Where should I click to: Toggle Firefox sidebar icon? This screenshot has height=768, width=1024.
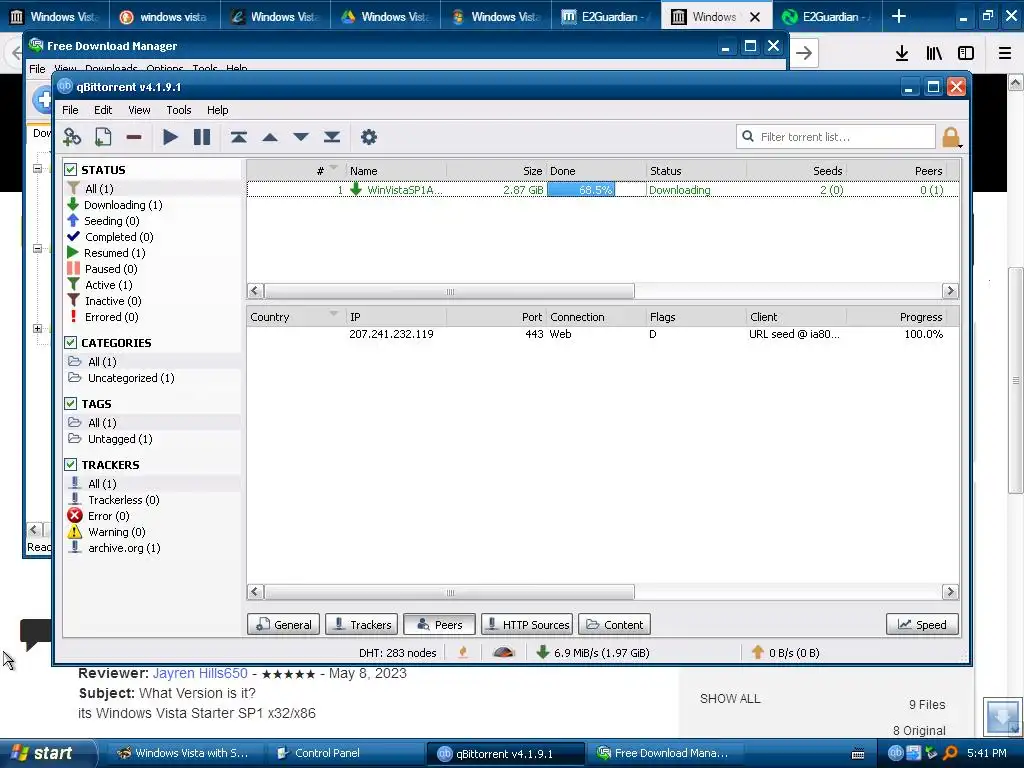coord(966,53)
